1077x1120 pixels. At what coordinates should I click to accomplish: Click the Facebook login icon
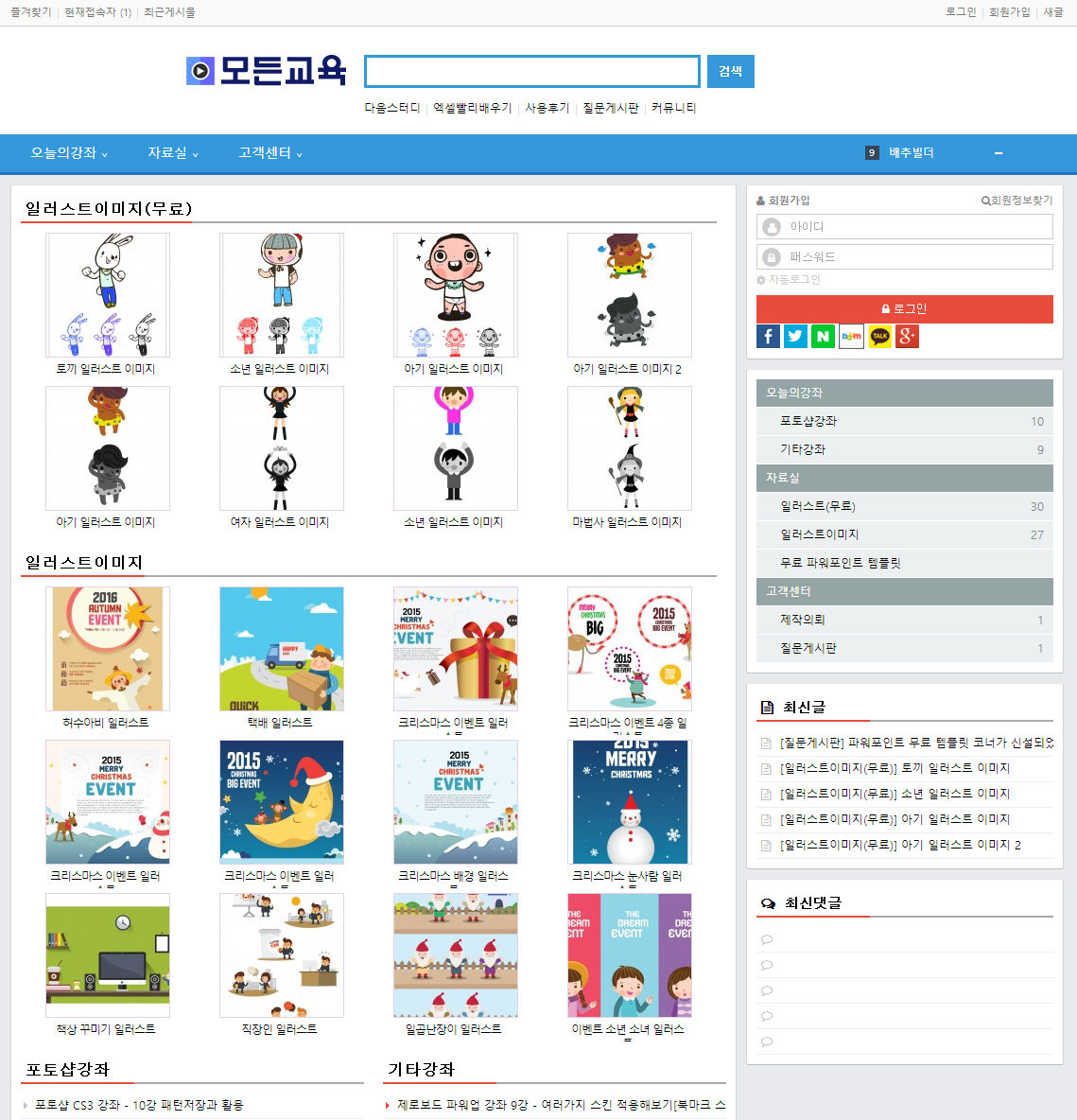point(768,336)
